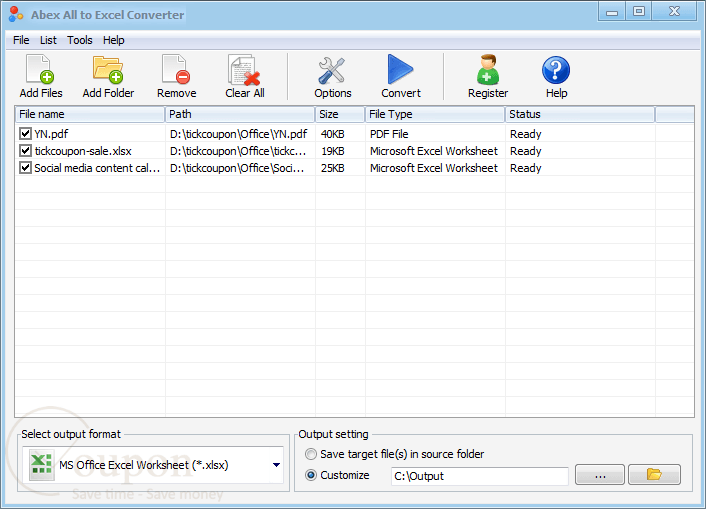Click the browse '...' button

click(x=600, y=475)
